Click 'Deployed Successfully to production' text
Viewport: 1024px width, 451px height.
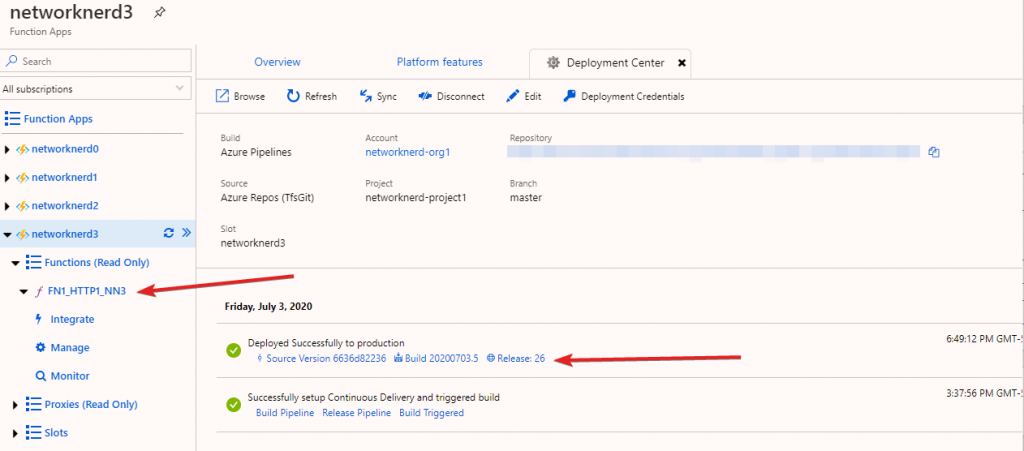(x=326, y=343)
